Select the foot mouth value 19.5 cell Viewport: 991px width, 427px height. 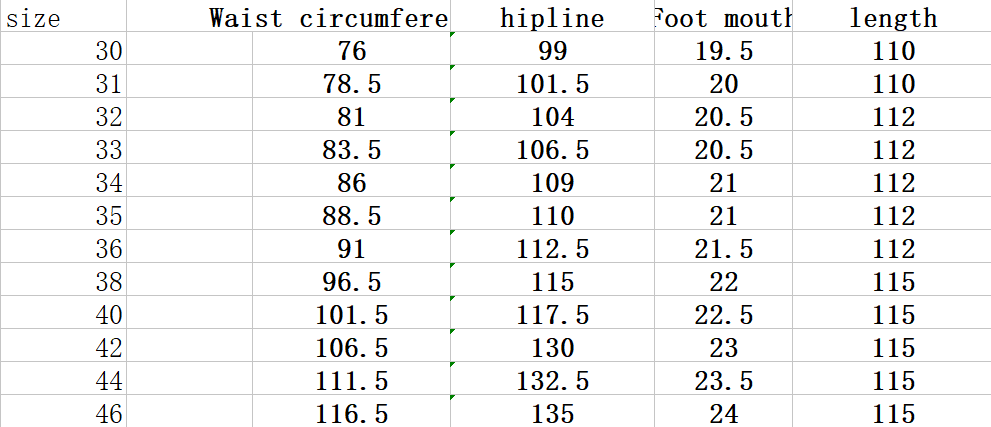723,51
